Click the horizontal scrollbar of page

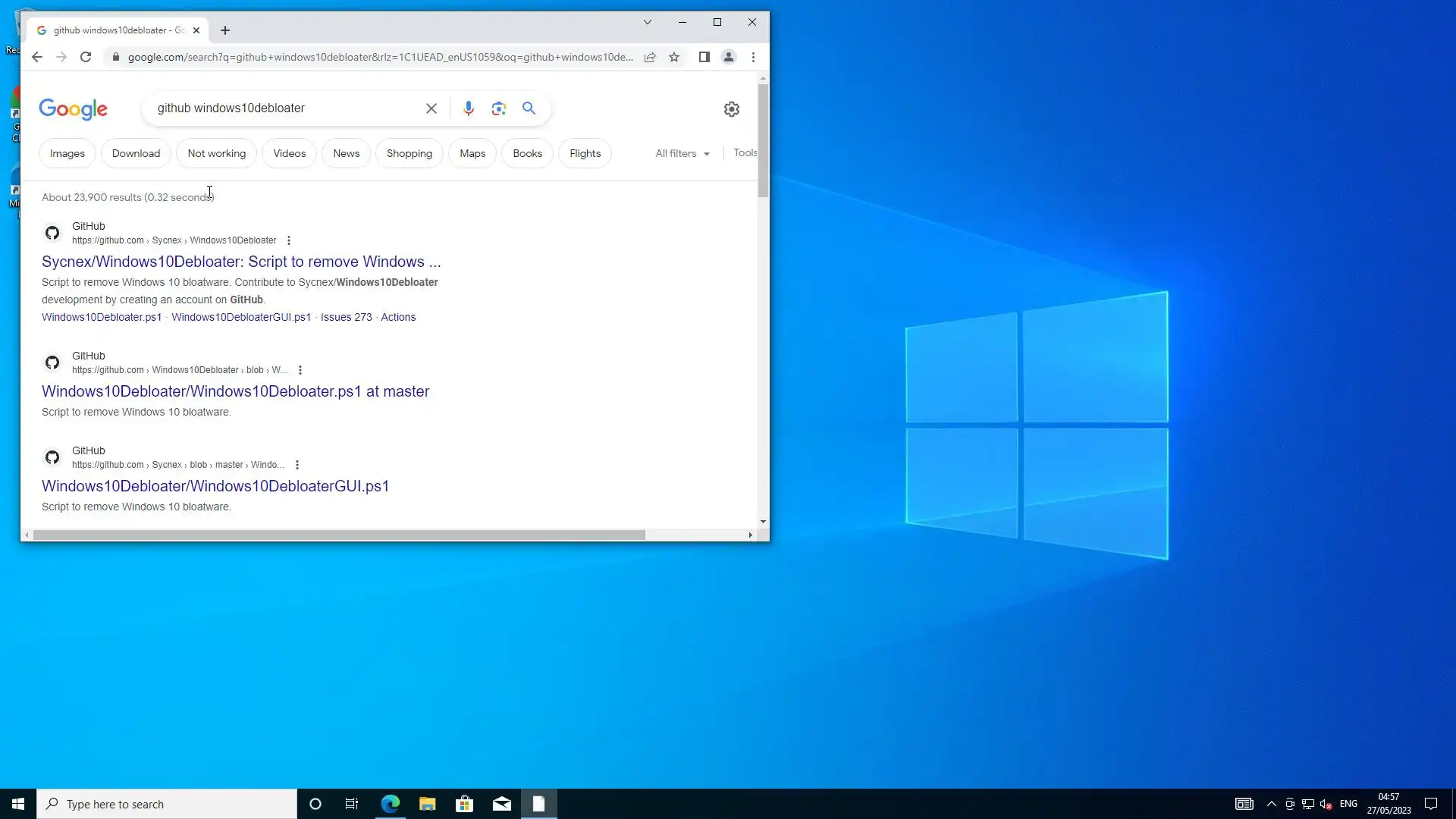(x=339, y=535)
